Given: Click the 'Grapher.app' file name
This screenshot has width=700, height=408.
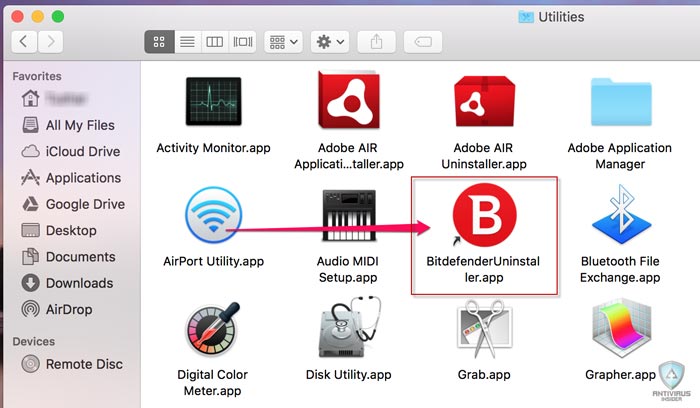Looking at the screenshot, I should 621,375.
